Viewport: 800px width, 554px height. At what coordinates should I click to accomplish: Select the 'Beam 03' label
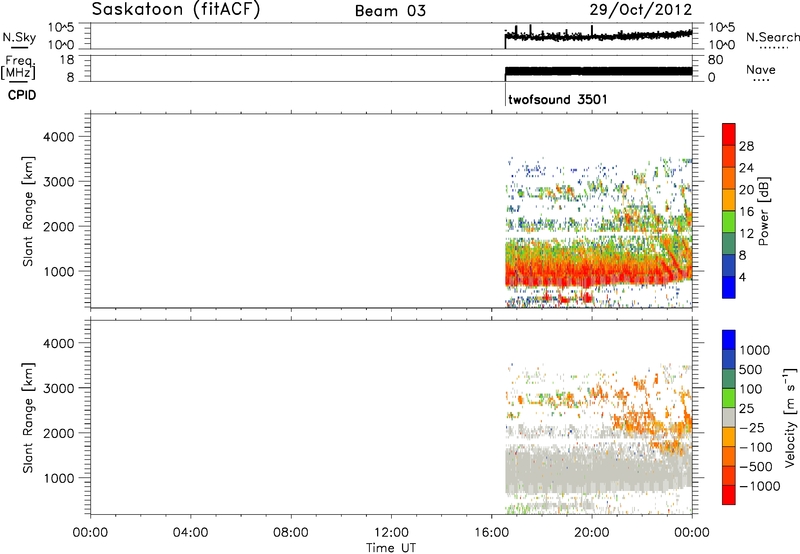click(x=390, y=11)
